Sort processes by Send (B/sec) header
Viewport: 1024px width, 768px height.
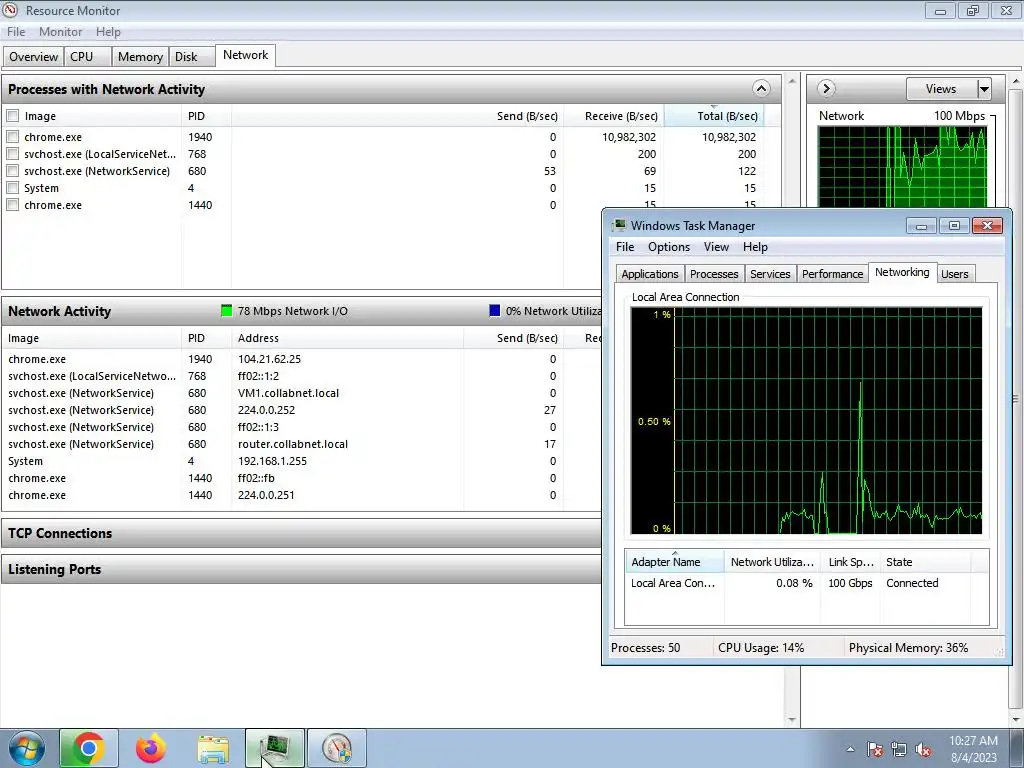pyautogui.click(x=398, y=116)
